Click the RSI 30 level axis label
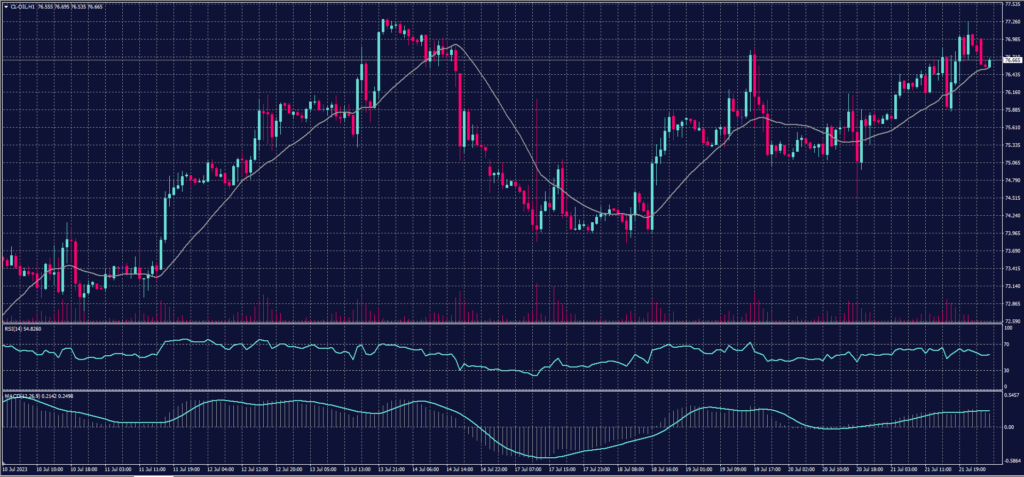 [1006, 370]
